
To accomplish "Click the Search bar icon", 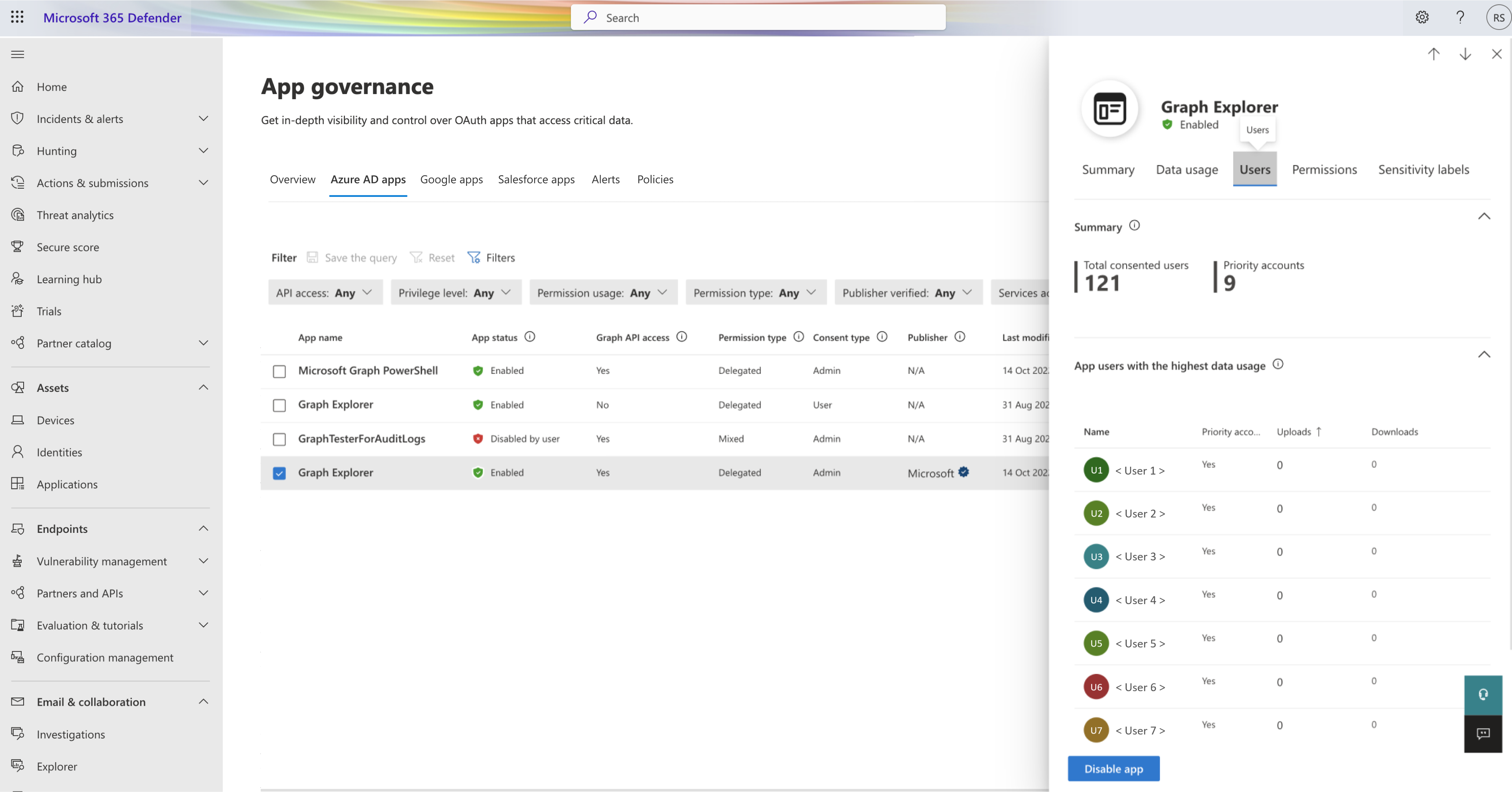I will [x=591, y=17].
